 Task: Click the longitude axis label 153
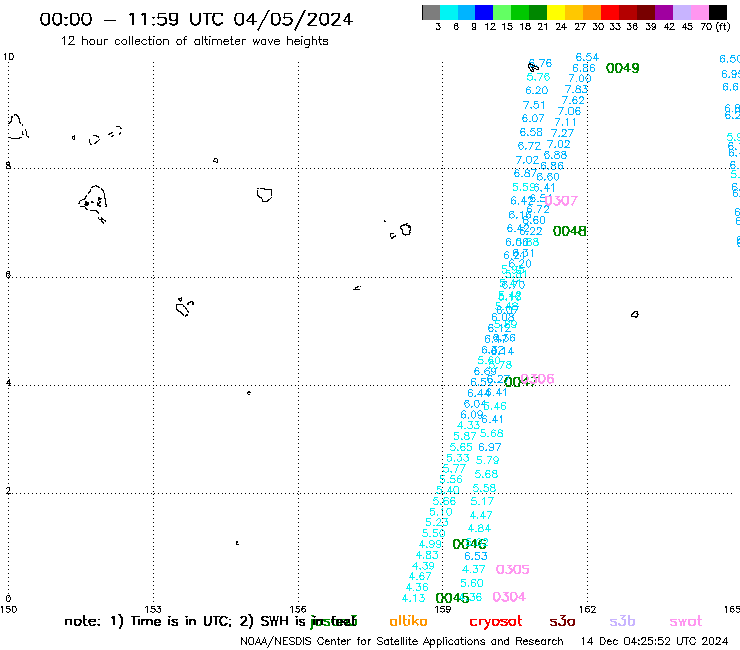153,609
